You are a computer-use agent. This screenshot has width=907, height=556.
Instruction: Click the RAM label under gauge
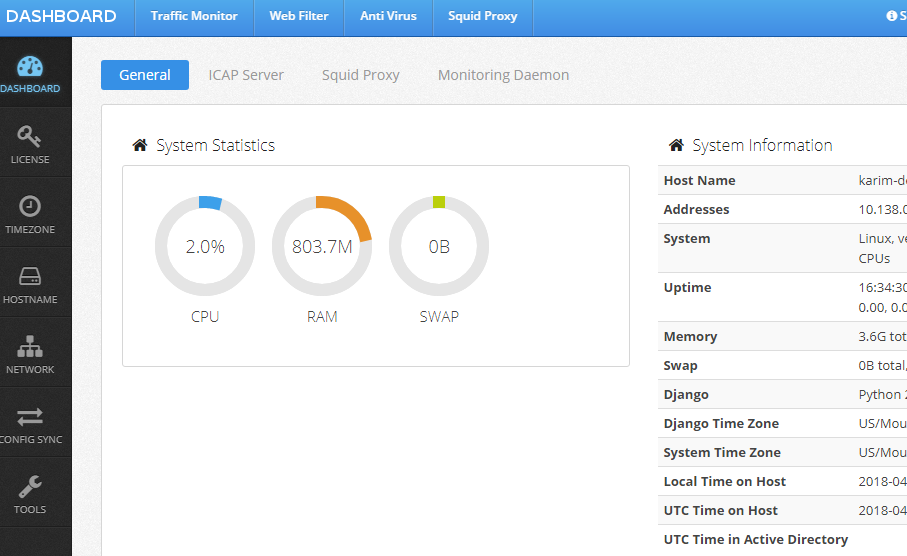tap(322, 316)
